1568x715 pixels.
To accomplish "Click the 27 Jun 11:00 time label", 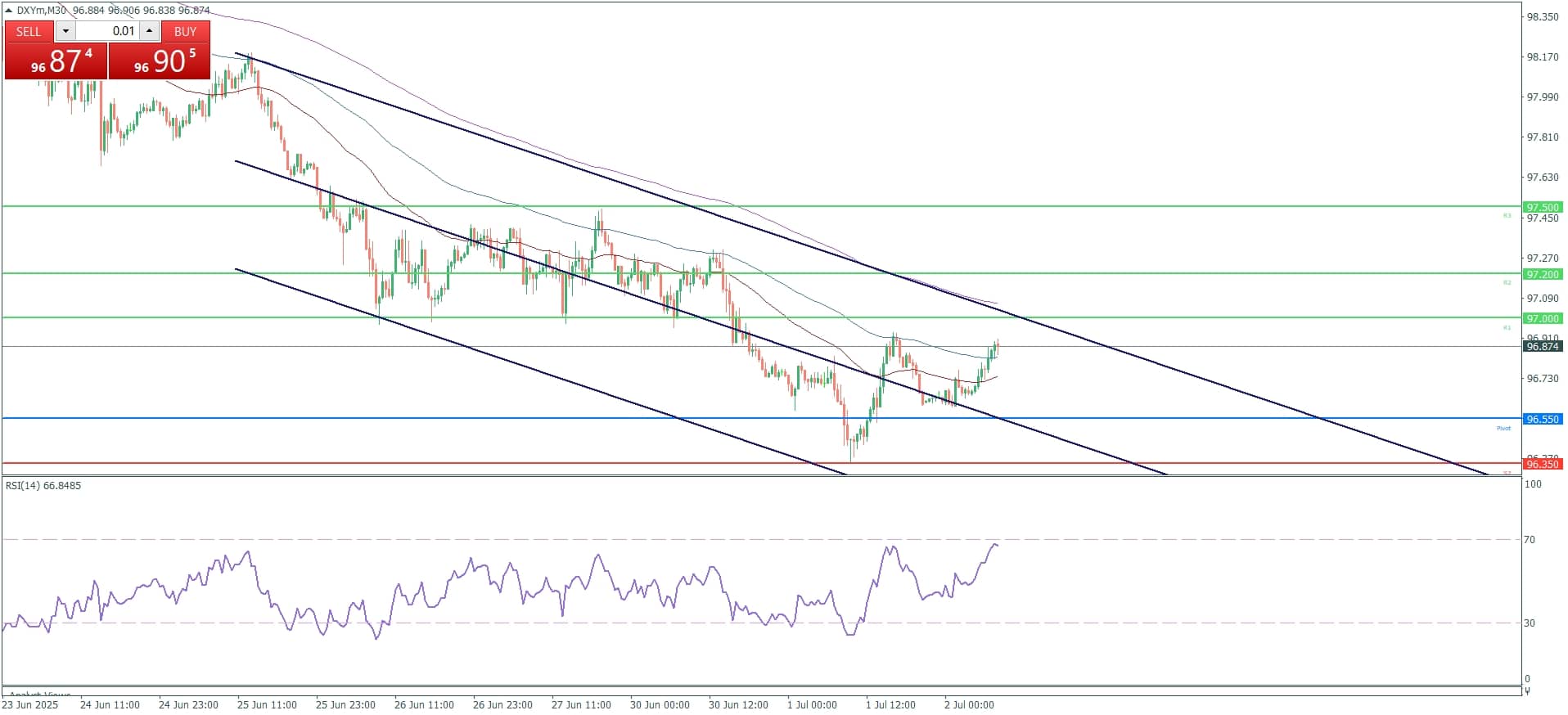I will (581, 704).
